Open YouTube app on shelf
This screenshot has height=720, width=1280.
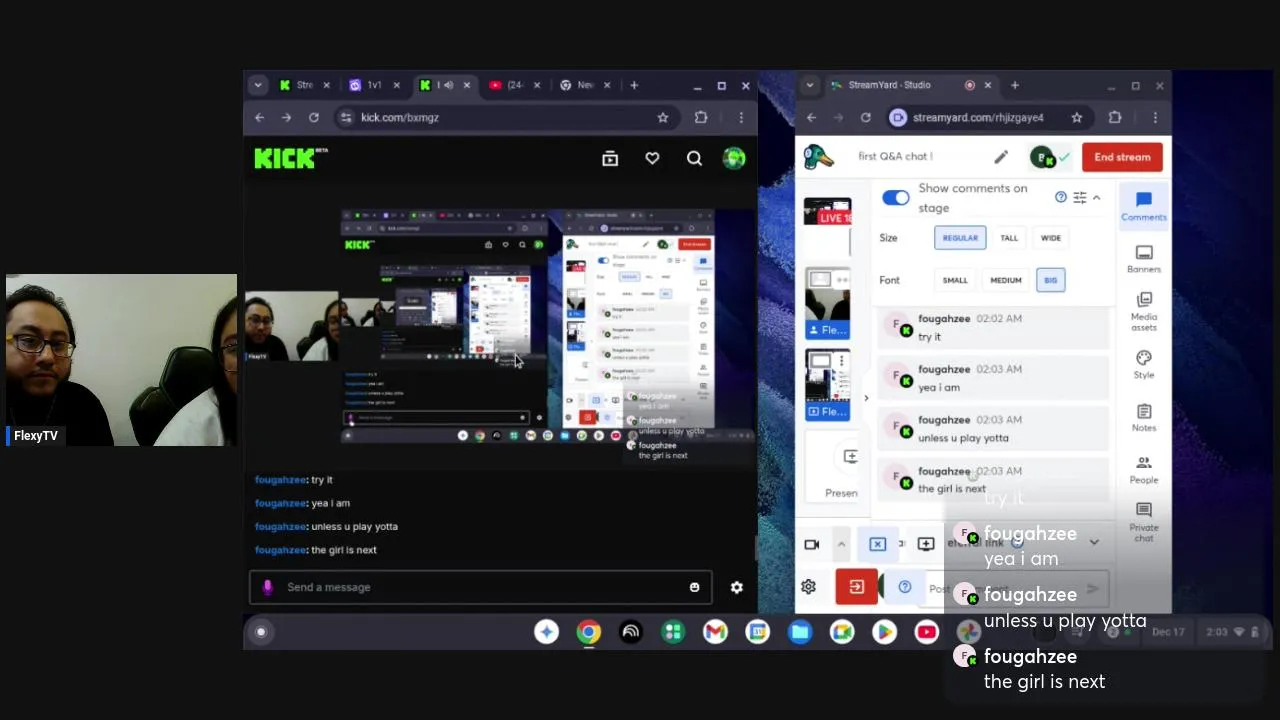[x=927, y=631]
